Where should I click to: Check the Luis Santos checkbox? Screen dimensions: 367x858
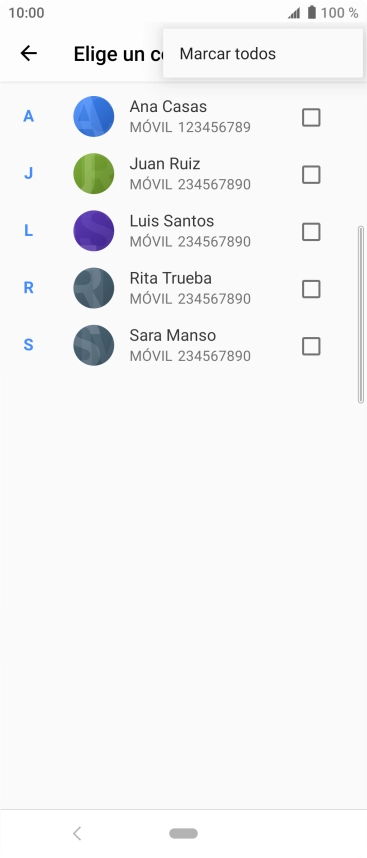pos(311,231)
